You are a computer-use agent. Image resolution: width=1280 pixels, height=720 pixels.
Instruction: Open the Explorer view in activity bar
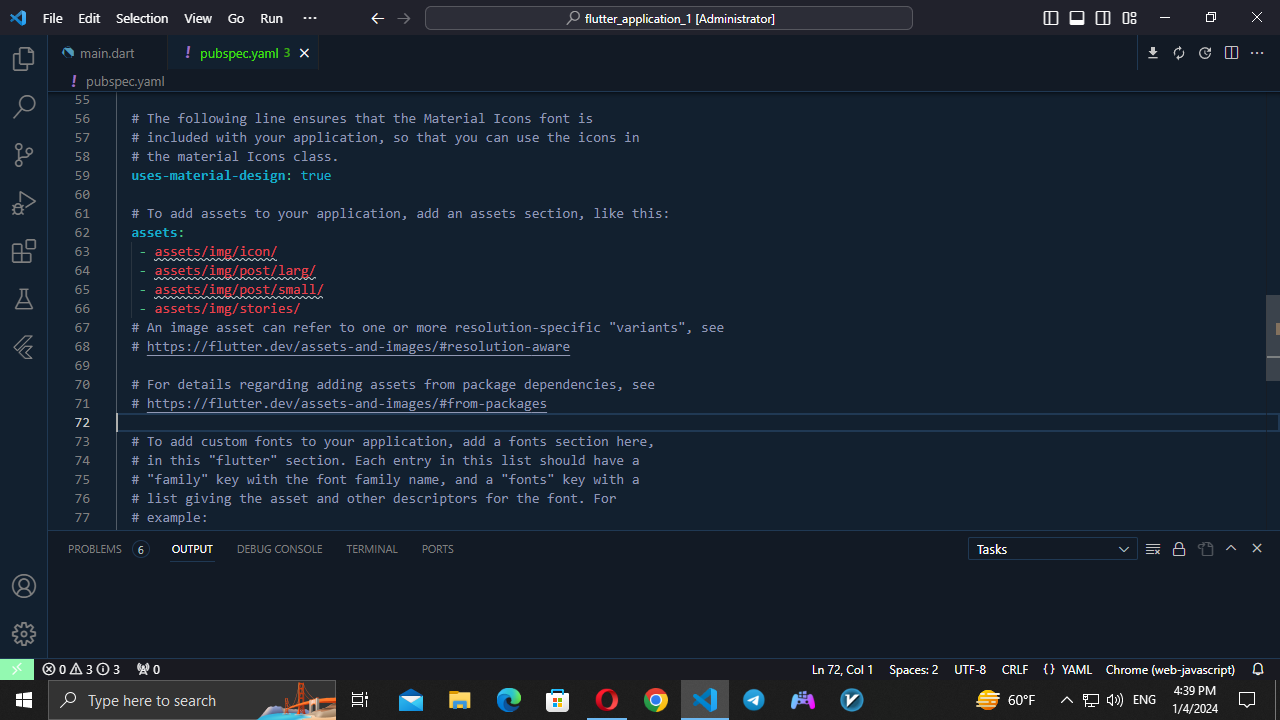pyautogui.click(x=24, y=60)
